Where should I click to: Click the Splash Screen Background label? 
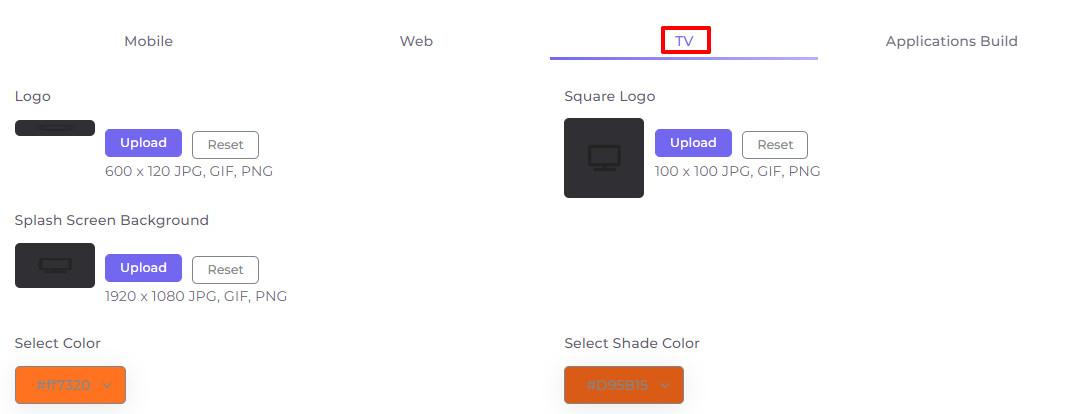(x=112, y=221)
